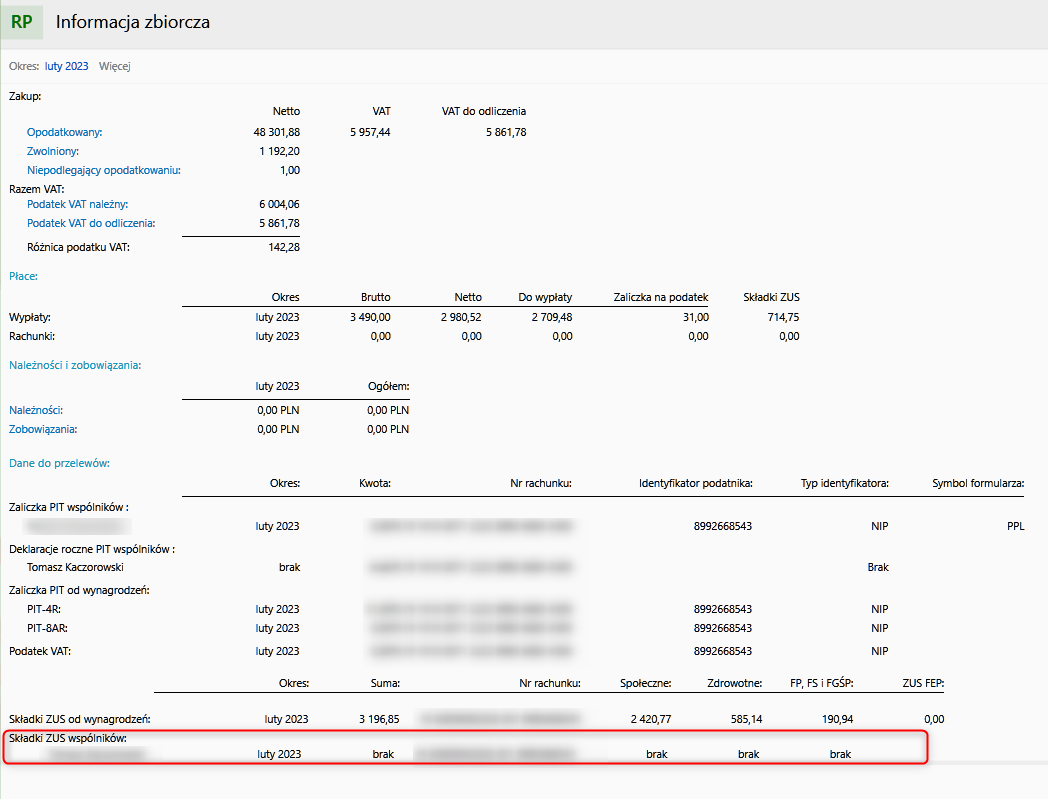Open the 'luty 2023' period selector
This screenshot has height=799, width=1048.
[x=66, y=66]
